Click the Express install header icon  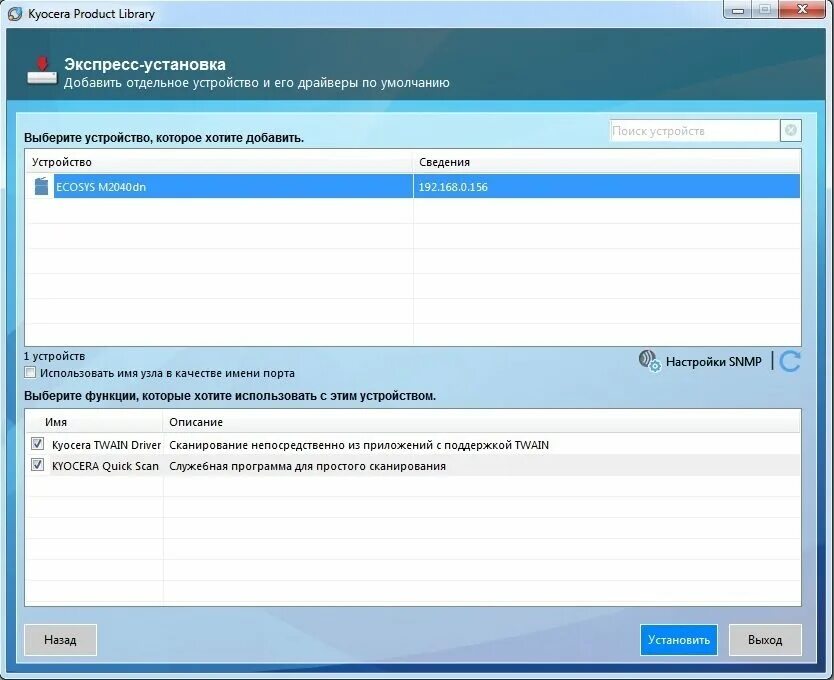(x=42, y=71)
